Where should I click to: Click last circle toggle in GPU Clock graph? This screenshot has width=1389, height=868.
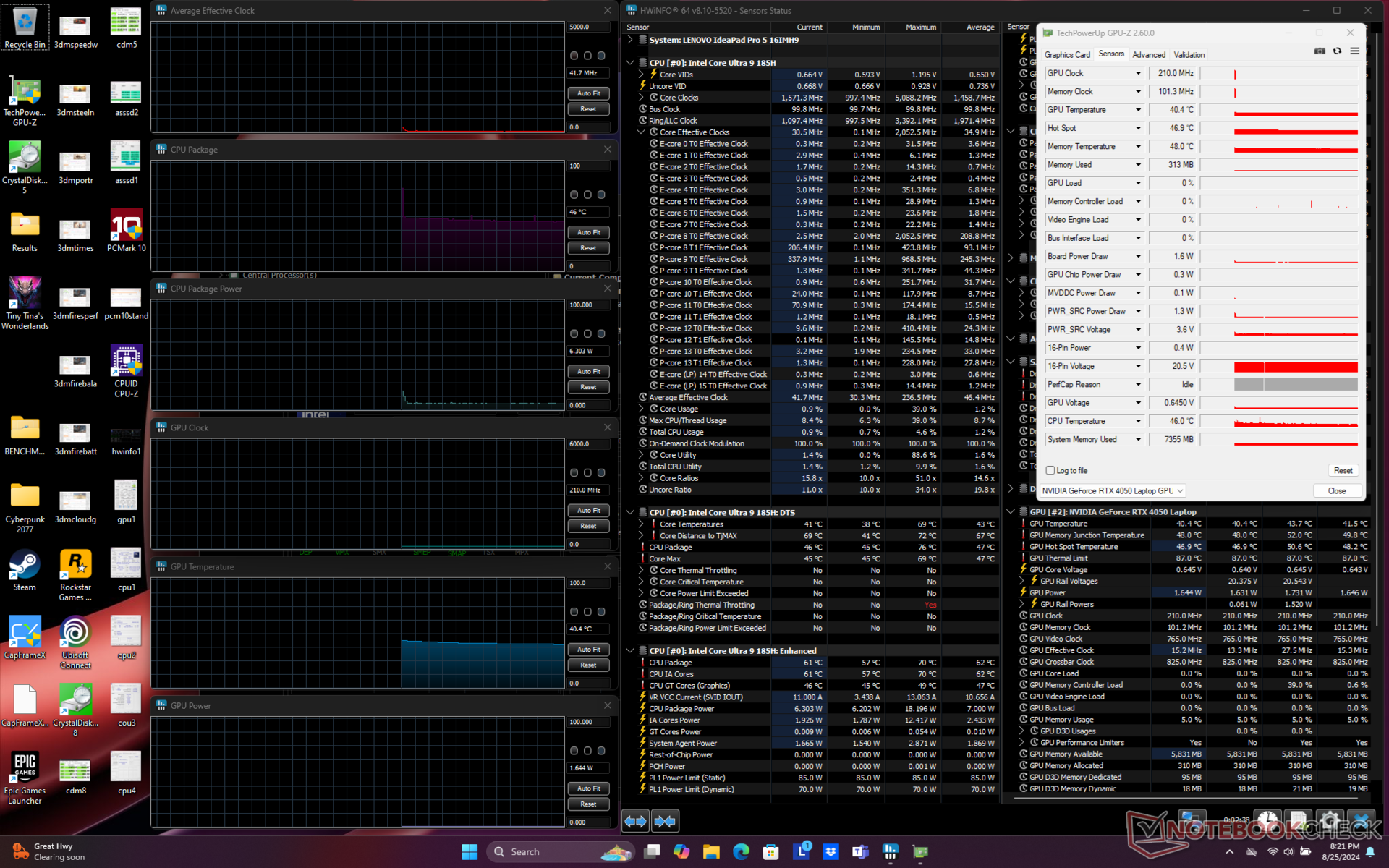coord(601,472)
